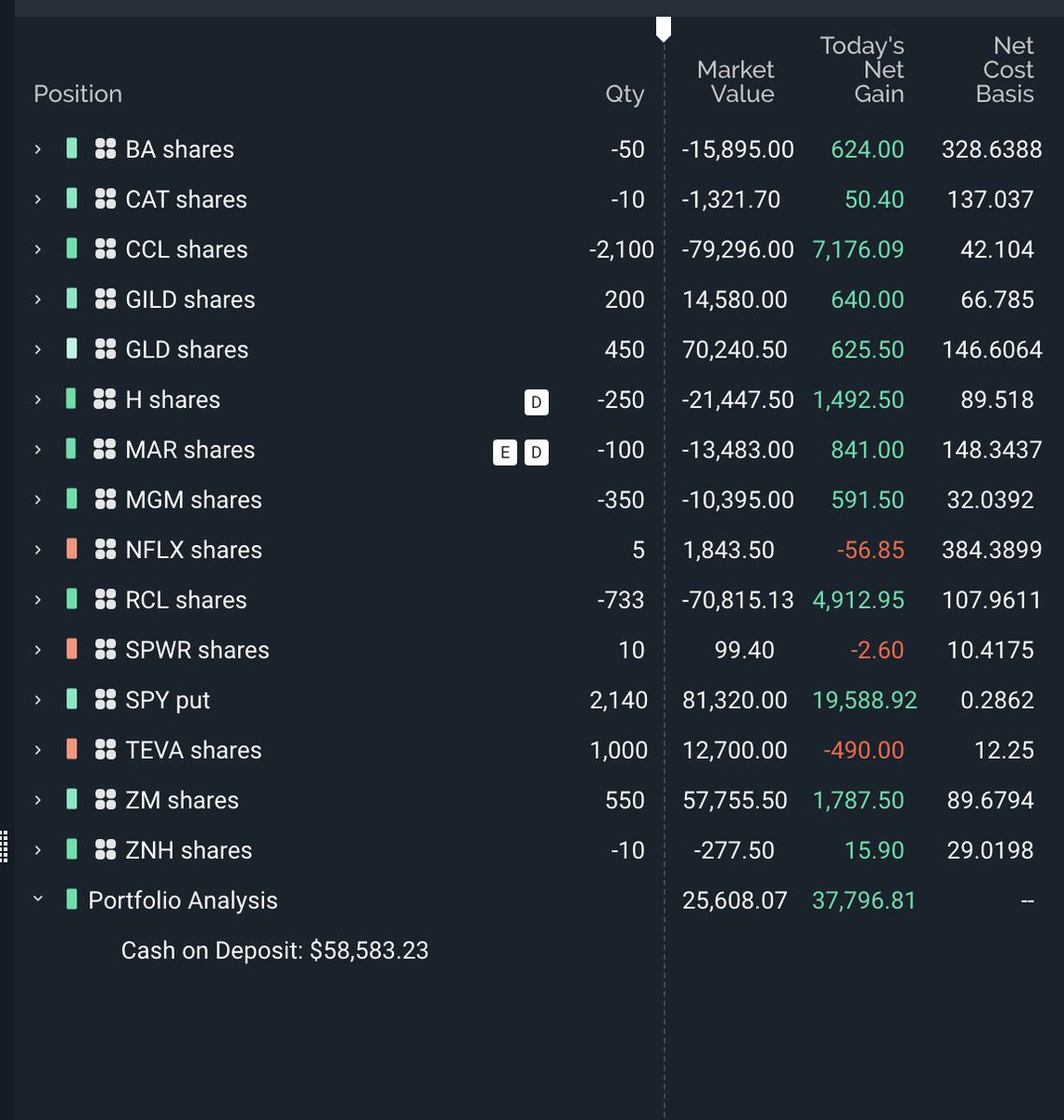Click the grid icon beside RCL shares
The height and width of the screenshot is (1120, 1064).
(105, 599)
